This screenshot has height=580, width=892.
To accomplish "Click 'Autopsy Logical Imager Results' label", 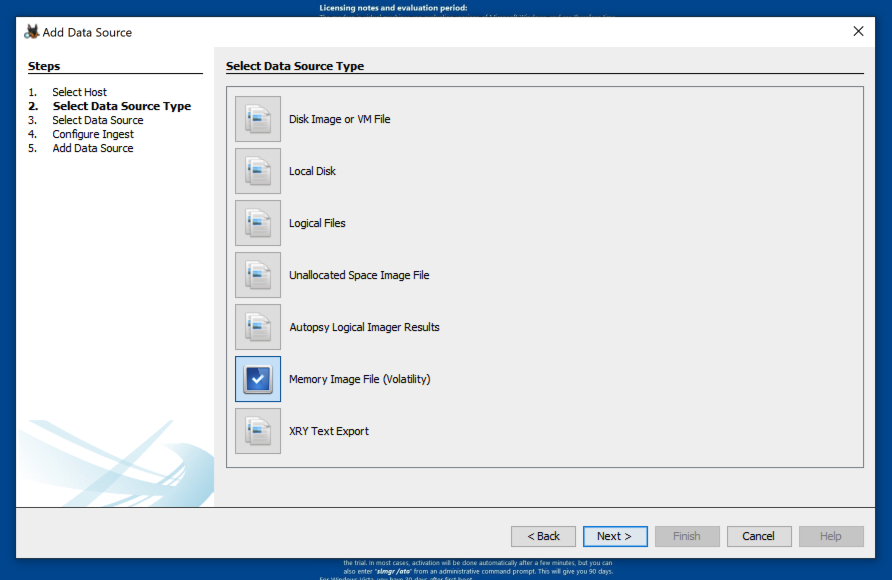I will pos(364,328).
